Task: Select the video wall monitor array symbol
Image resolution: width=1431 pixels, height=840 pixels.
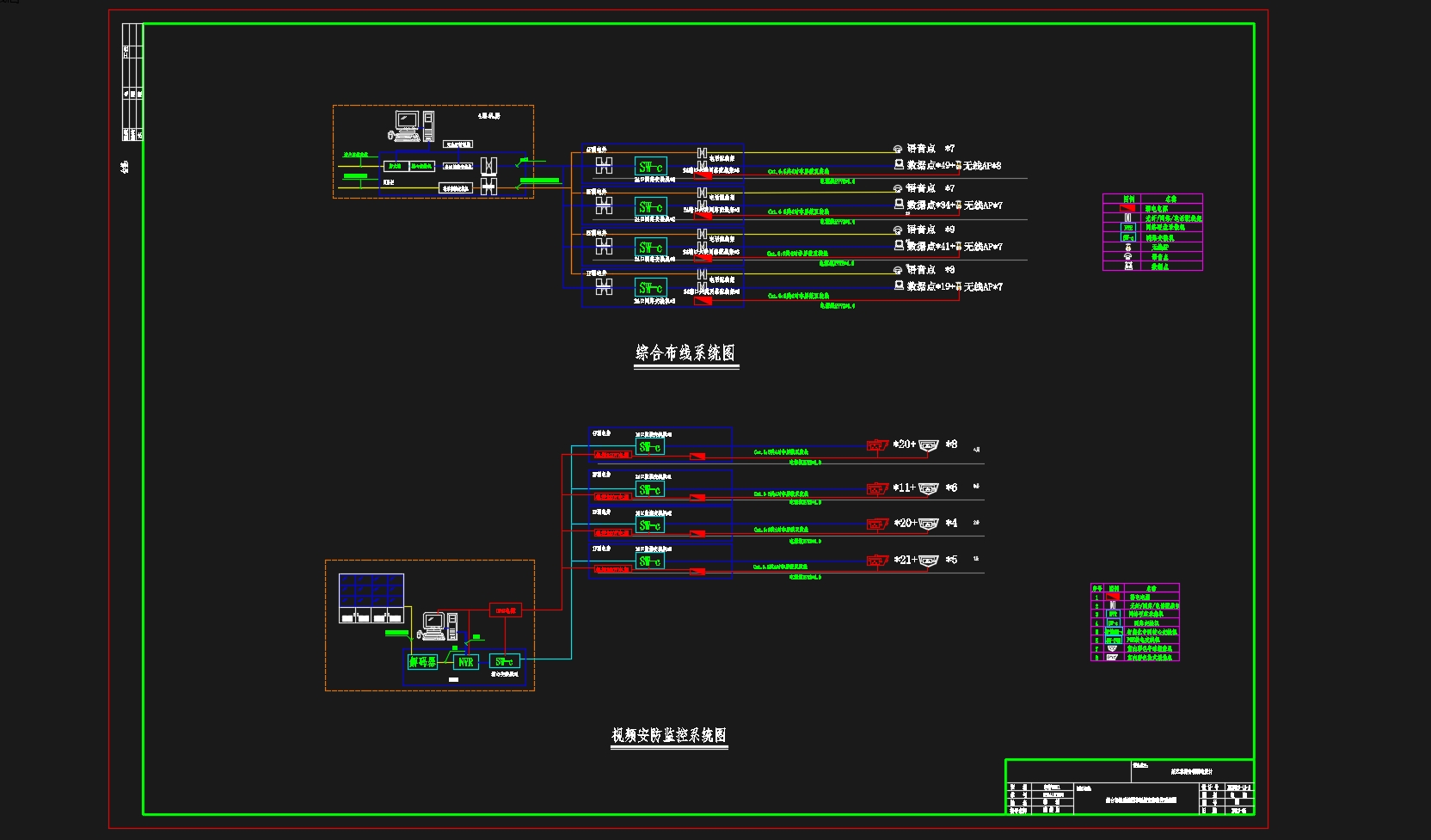Action: pos(372,598)
